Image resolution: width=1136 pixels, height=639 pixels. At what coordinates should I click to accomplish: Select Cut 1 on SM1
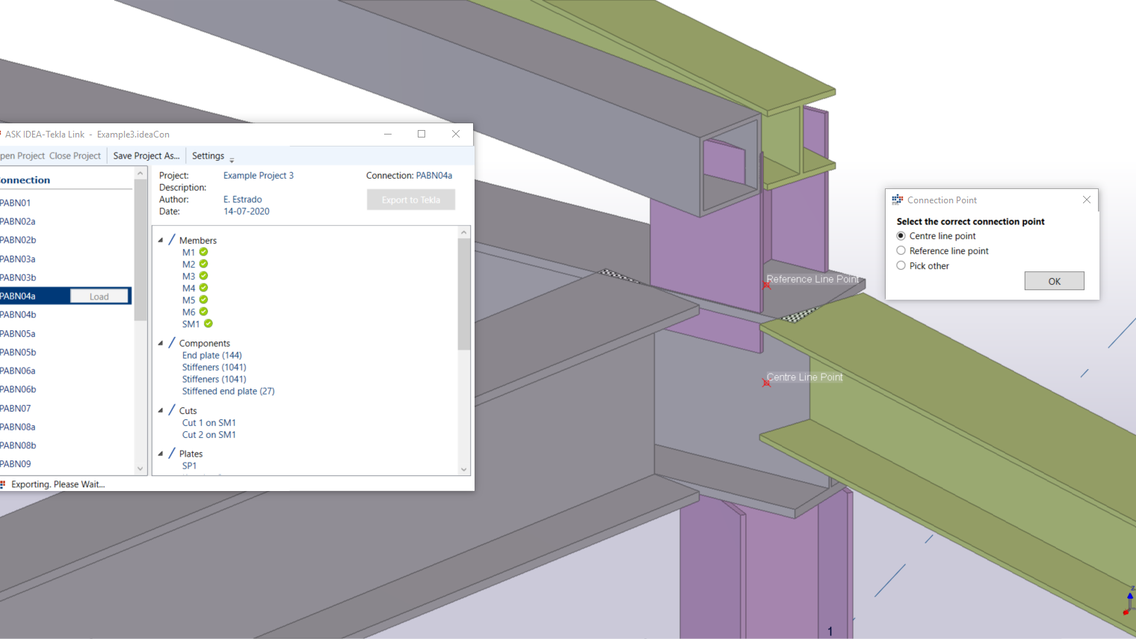click(x=209, y=422)
